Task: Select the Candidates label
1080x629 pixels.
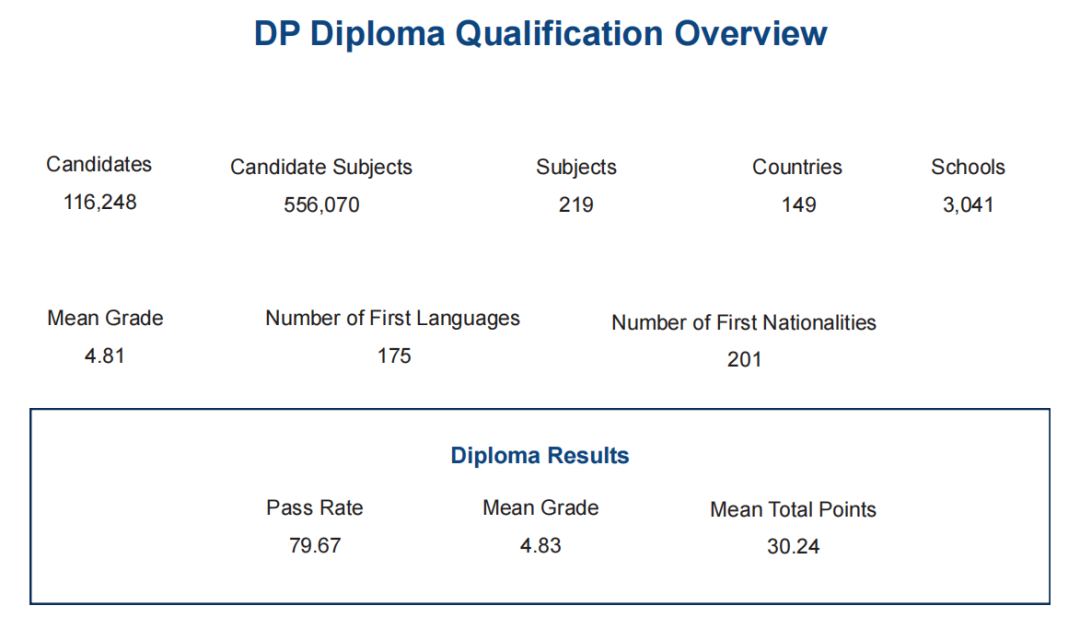Action: point(99,164)
